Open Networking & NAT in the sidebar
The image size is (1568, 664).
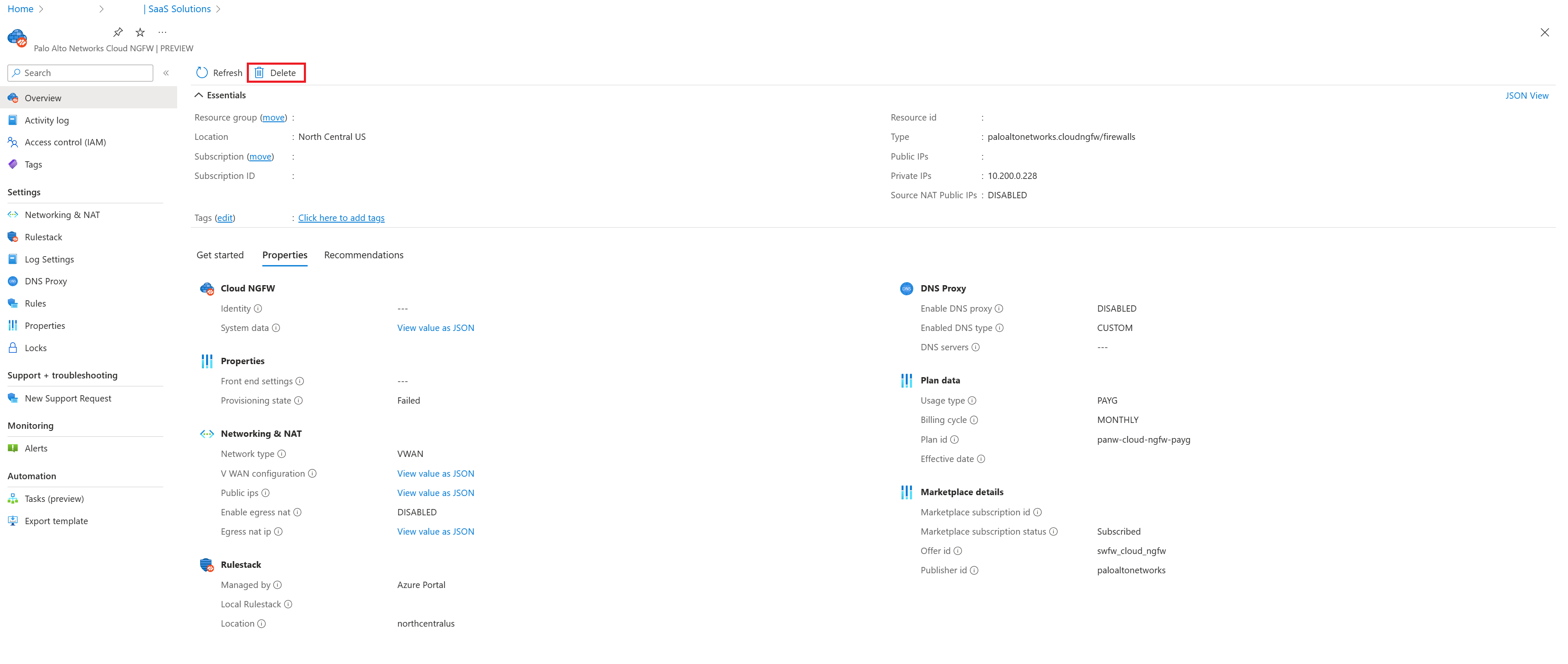tap(62, 215)
